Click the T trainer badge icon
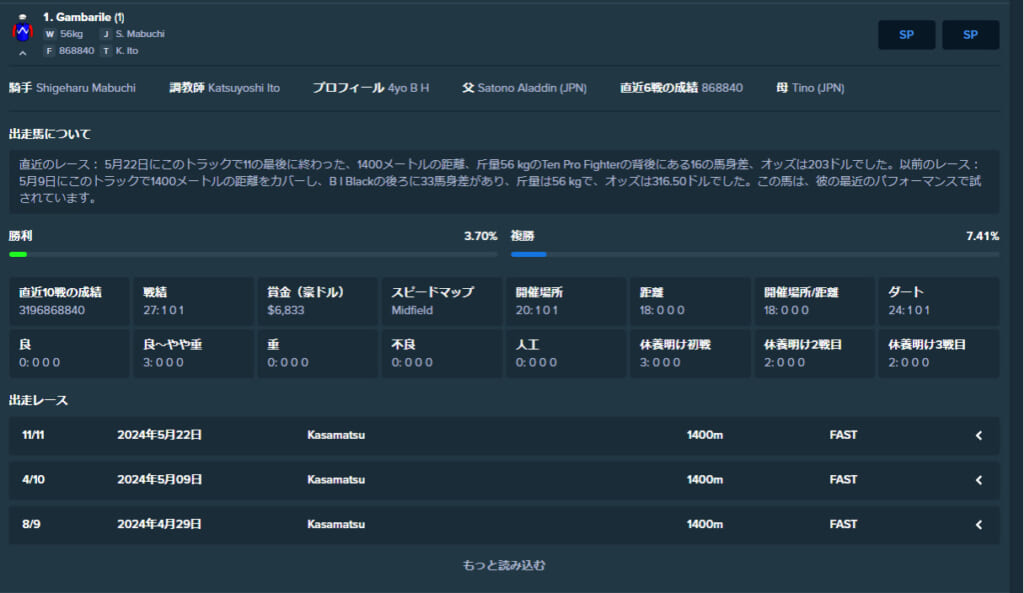This screenshot has height=593, width=1024. (x=105, y=50)
